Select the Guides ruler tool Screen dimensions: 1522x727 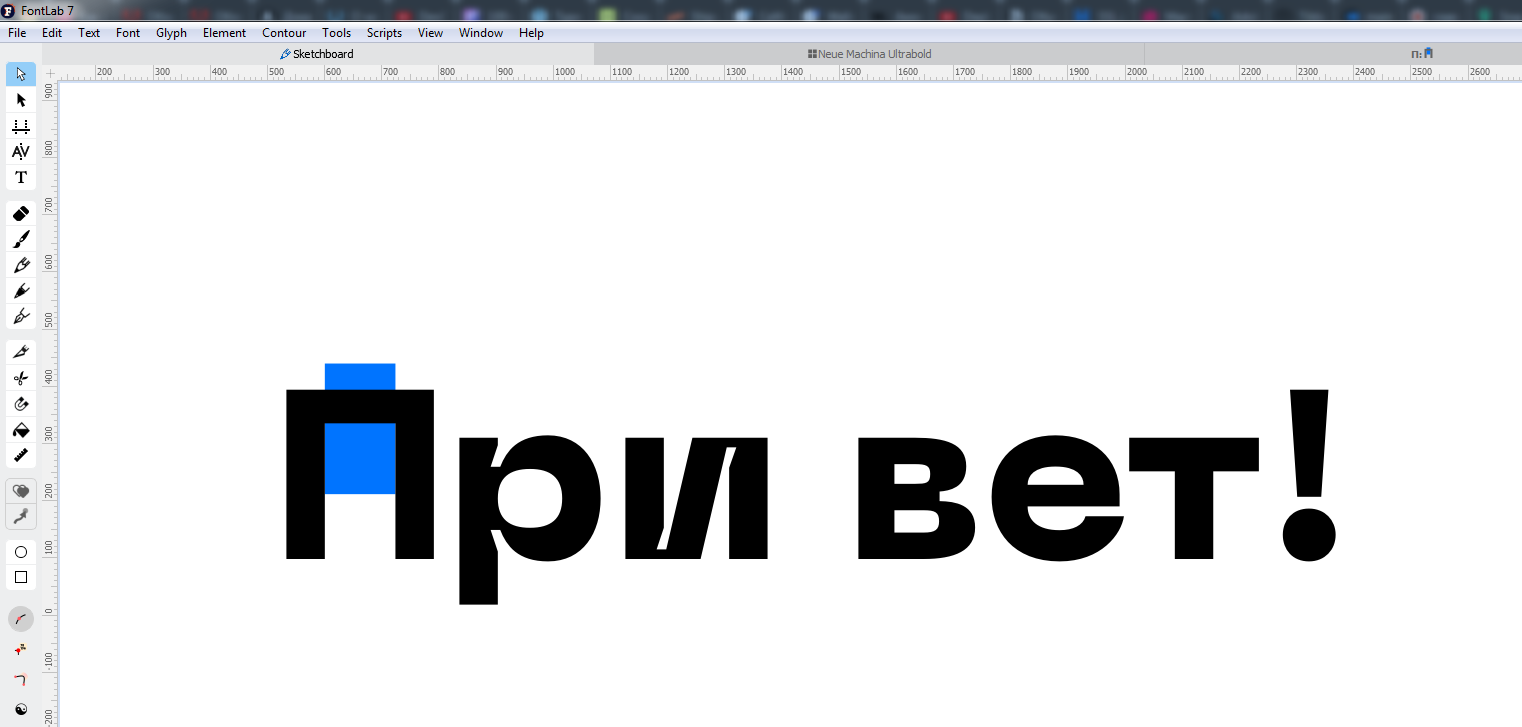[x=21, y=455]
